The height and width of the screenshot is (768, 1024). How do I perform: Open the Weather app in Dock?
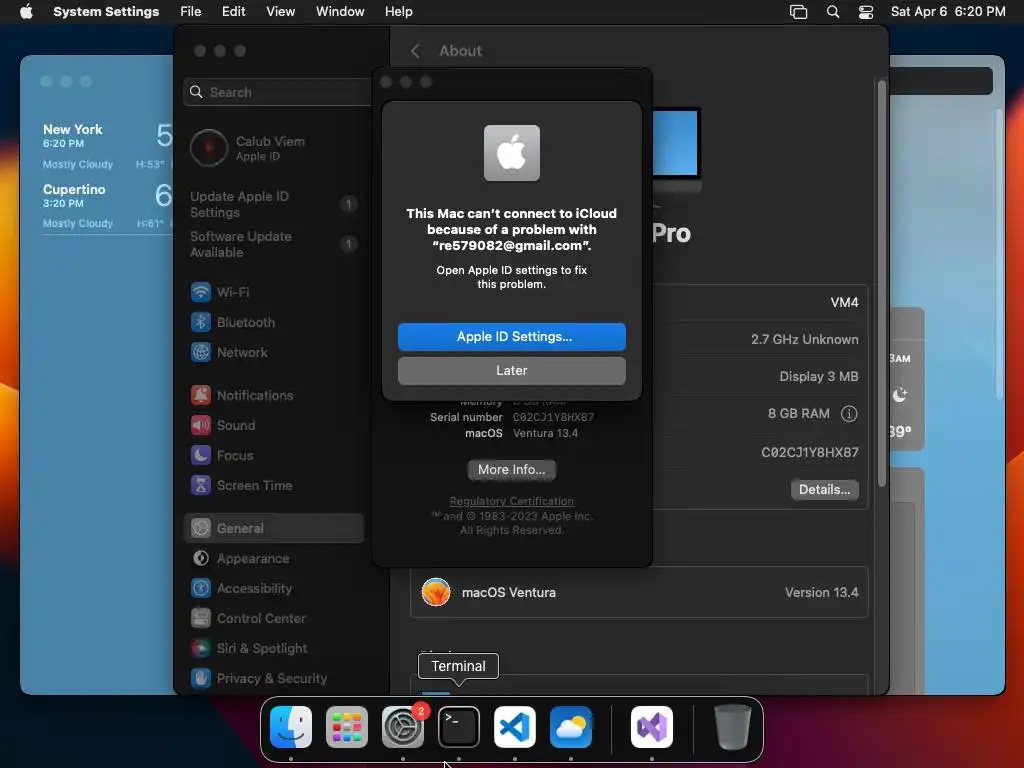pos(571,727)
